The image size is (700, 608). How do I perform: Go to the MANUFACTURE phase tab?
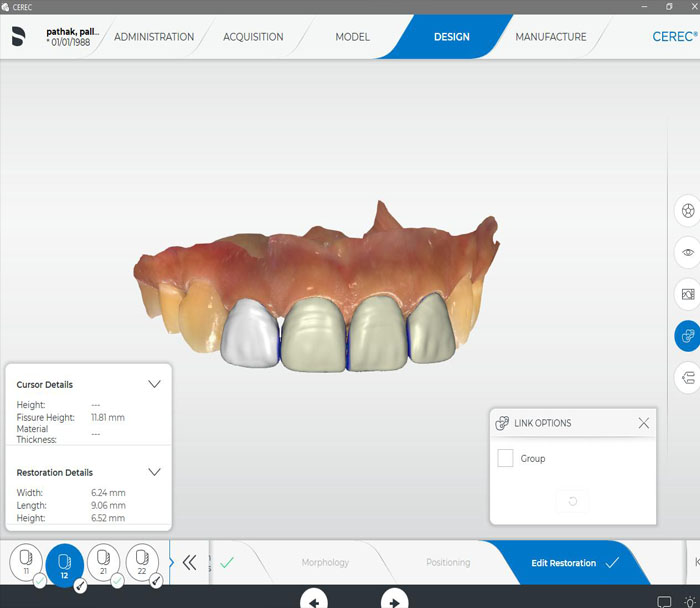[551, 37]
